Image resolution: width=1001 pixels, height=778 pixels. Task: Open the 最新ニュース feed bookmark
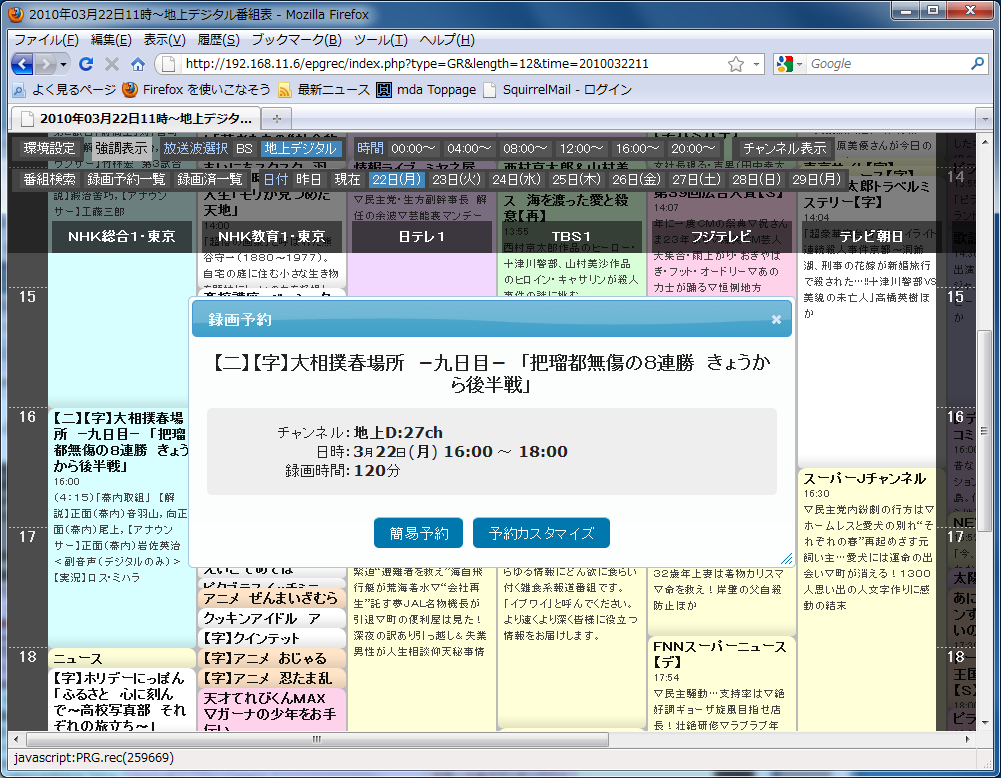coord(324,90)
